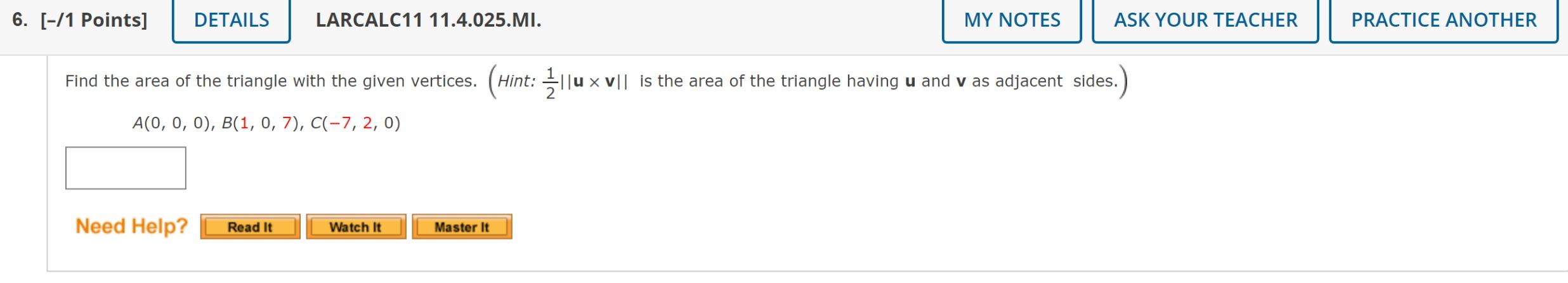Click the one-half fraction in the hint
The image size is (1568, 283).
click(x=550, y=82)
